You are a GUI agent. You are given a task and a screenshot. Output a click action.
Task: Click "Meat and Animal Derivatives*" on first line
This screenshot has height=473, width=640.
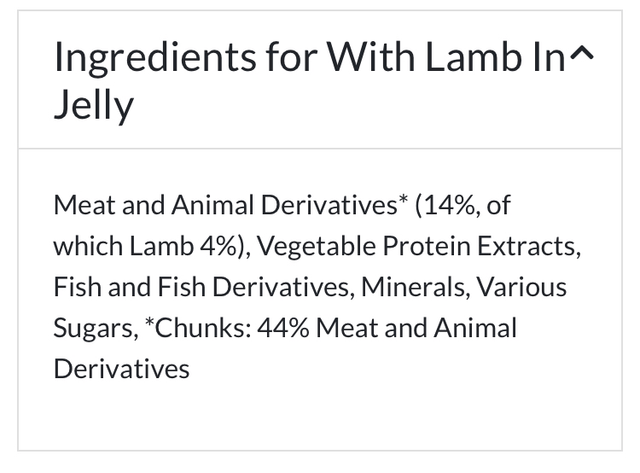pos(225,206)
